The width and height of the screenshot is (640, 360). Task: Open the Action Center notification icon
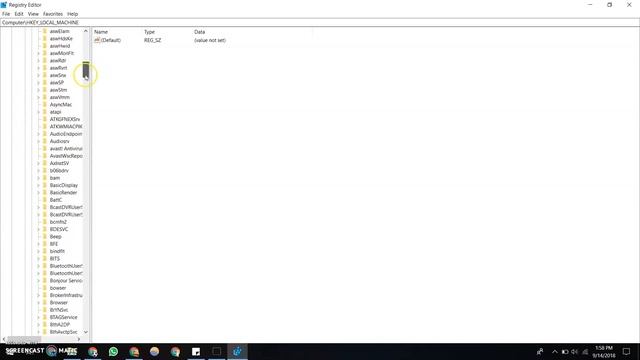pyautogui.click(x=626, y=351)
